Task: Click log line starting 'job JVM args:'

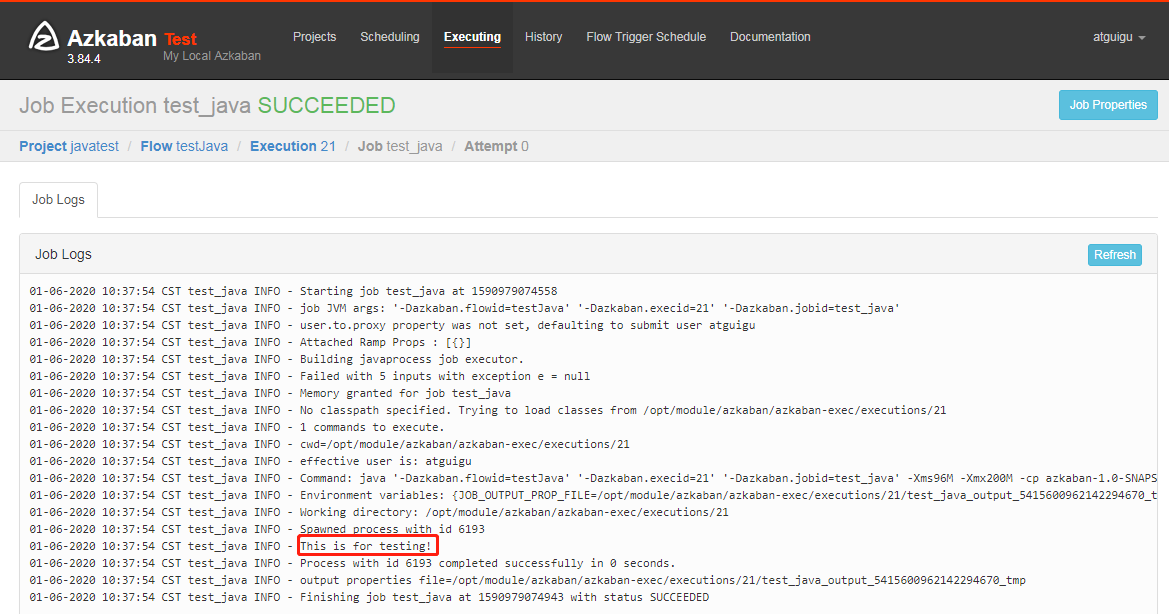Action: click(464, 308)
